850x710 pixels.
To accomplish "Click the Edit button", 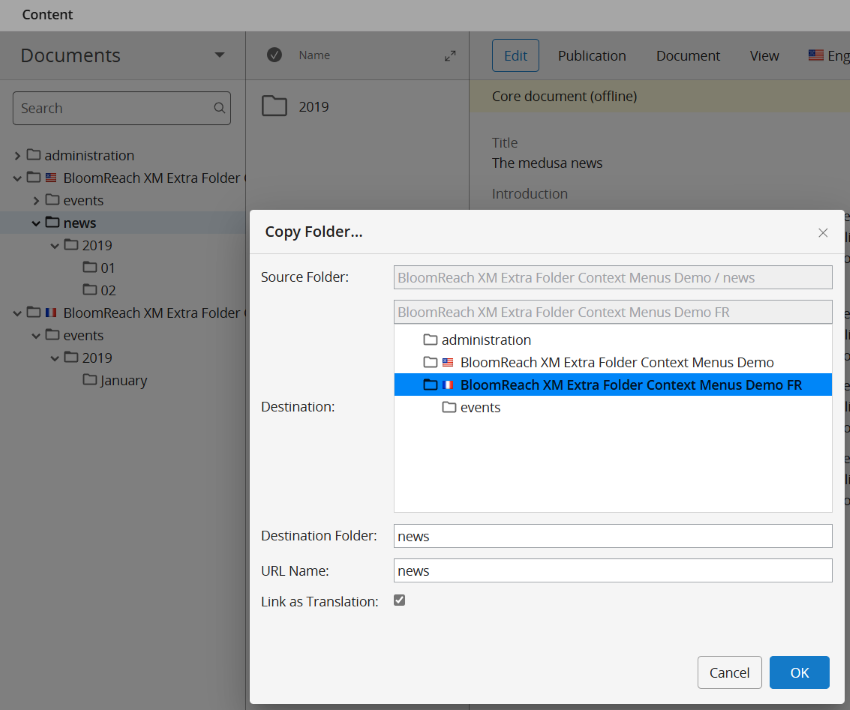I will [516, 55].
